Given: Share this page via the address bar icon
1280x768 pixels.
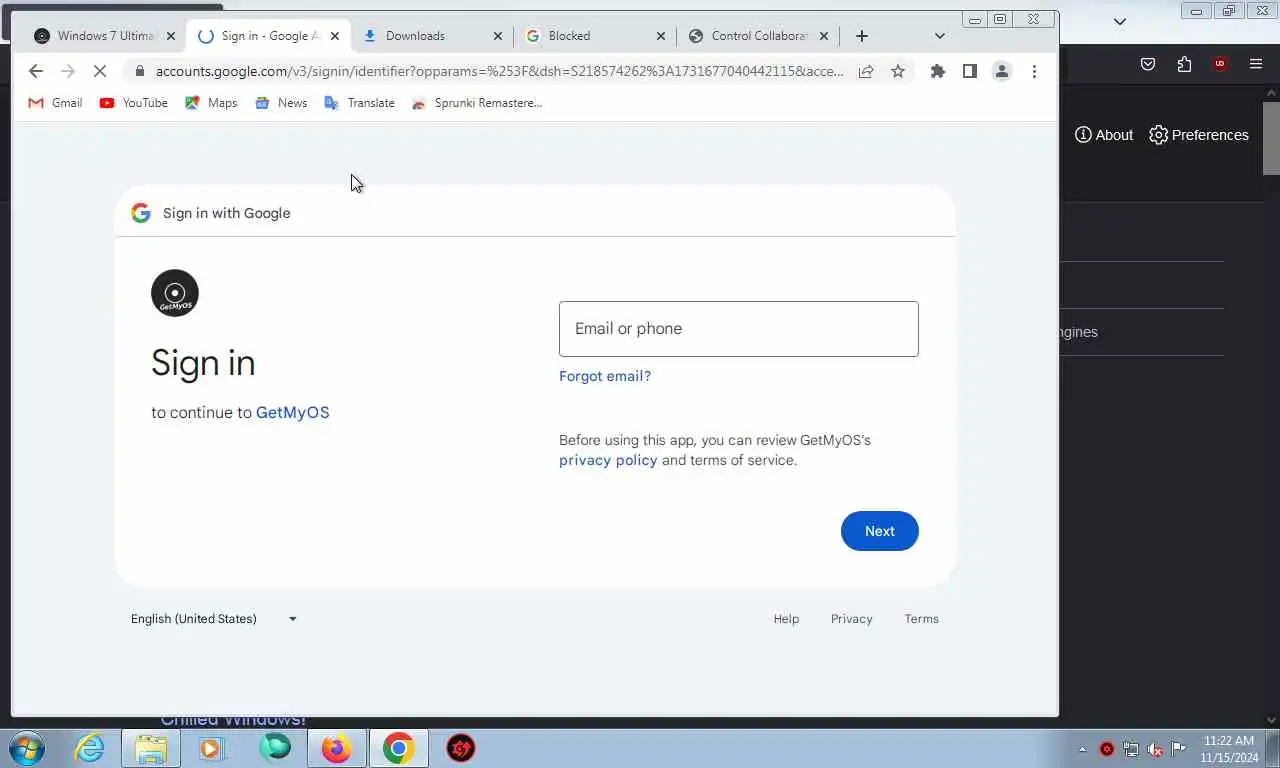Looking at the screenshot, I should tap(866, 71).
